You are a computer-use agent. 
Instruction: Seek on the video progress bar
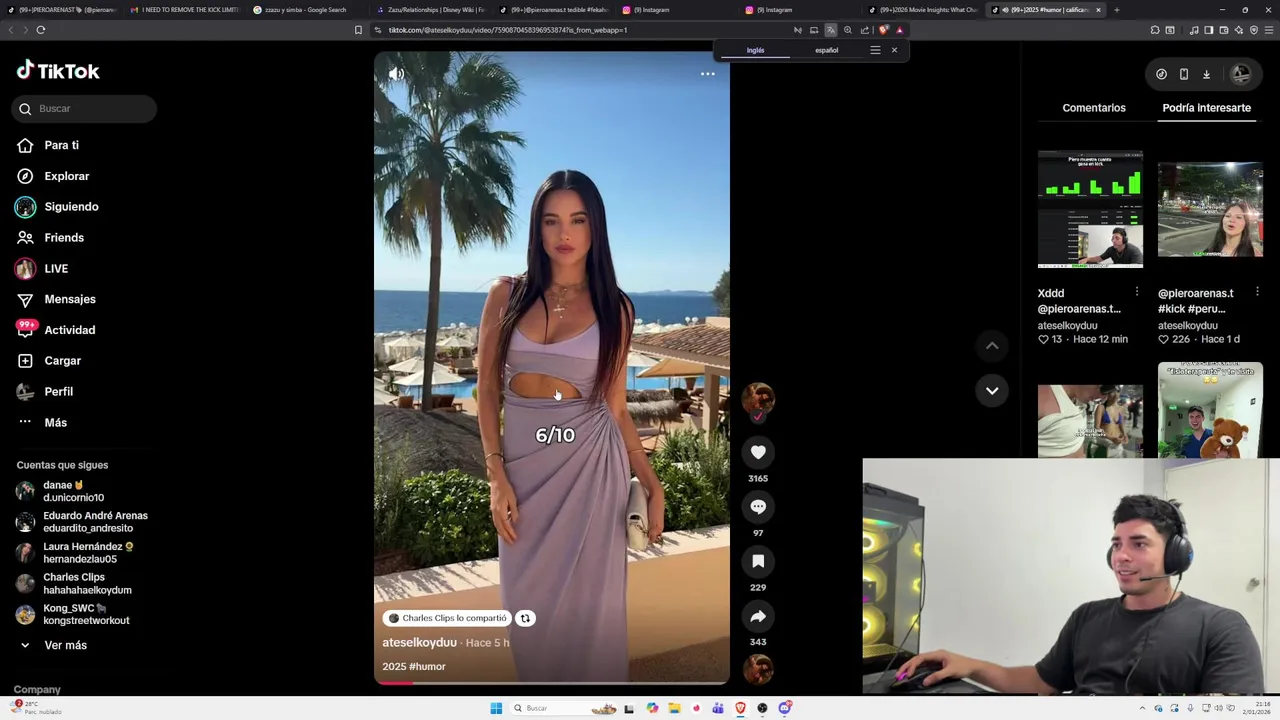click(552, 683)
